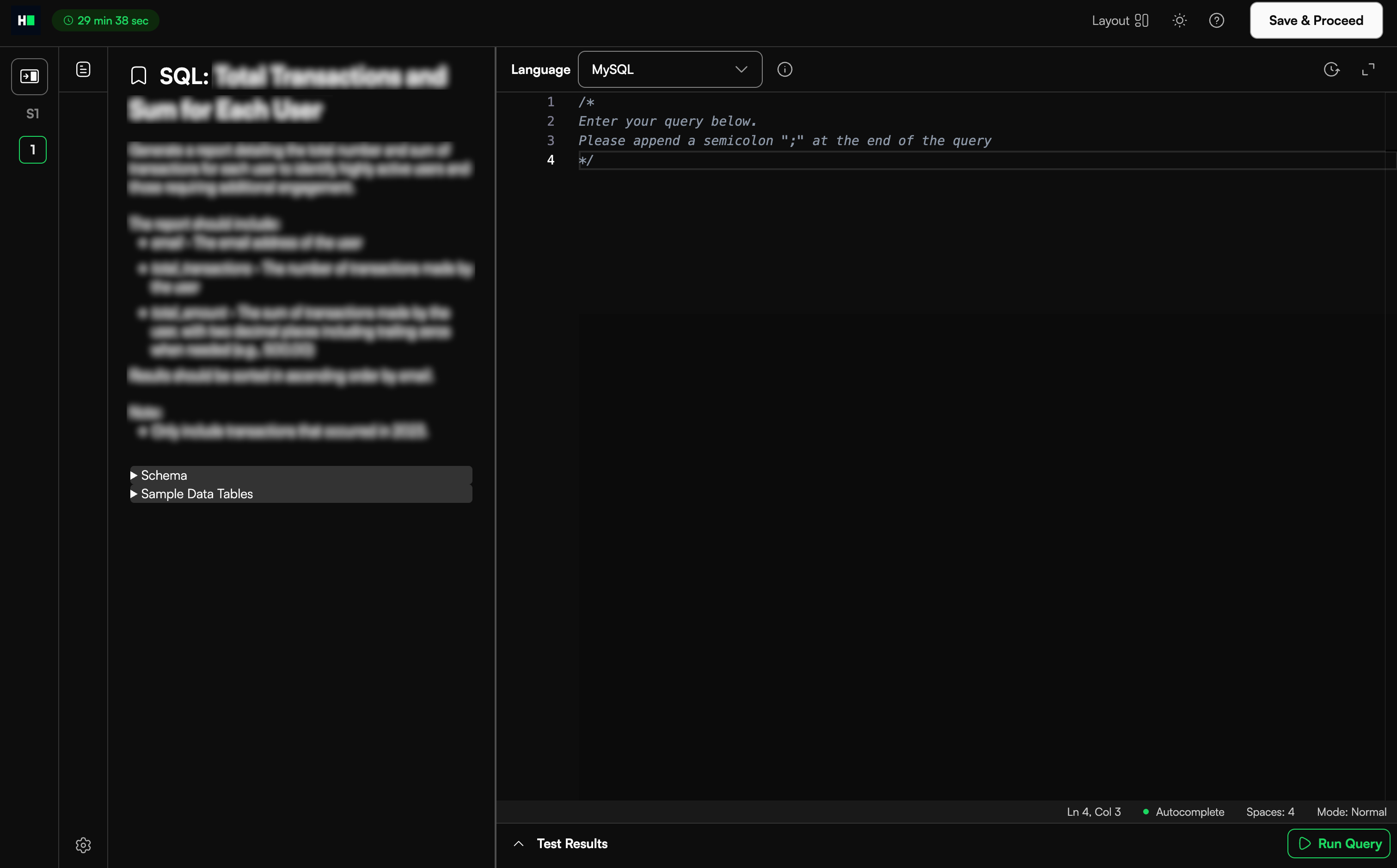Expand the Schema section

[164, 475]
